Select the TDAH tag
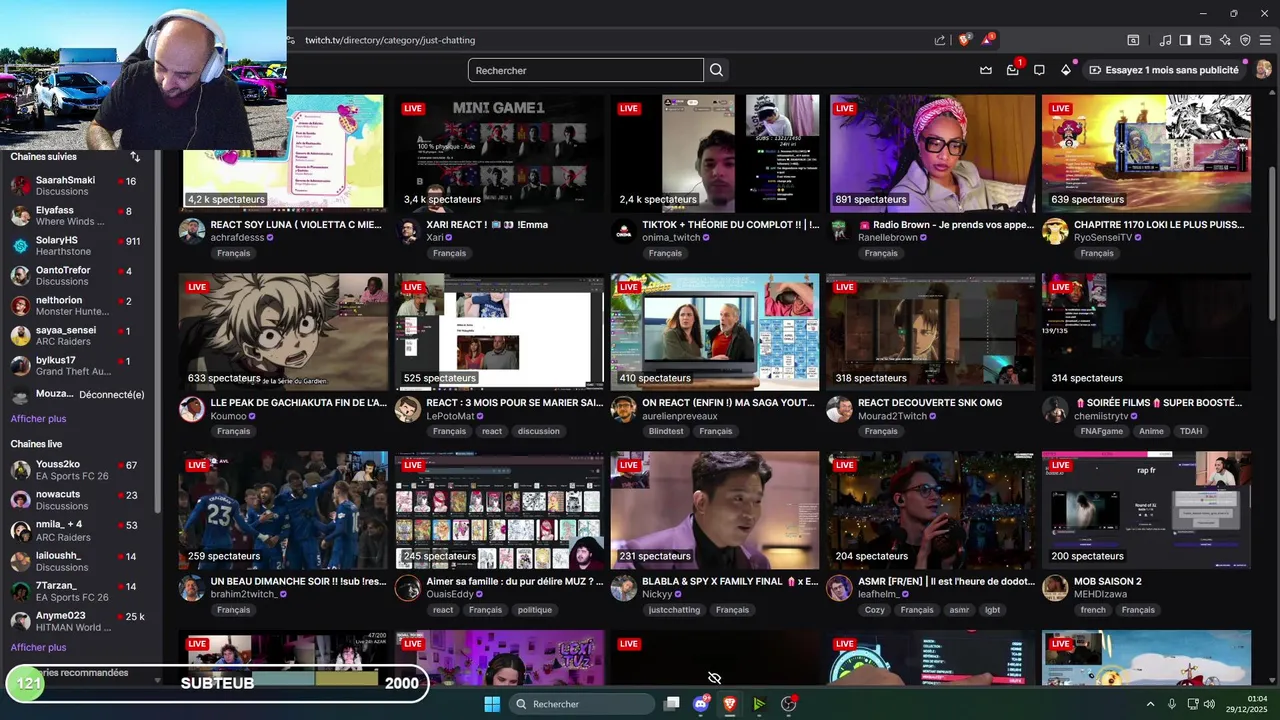This screenshot has width=1280, height=720. pyautogui.click(x=1190, y=431)
